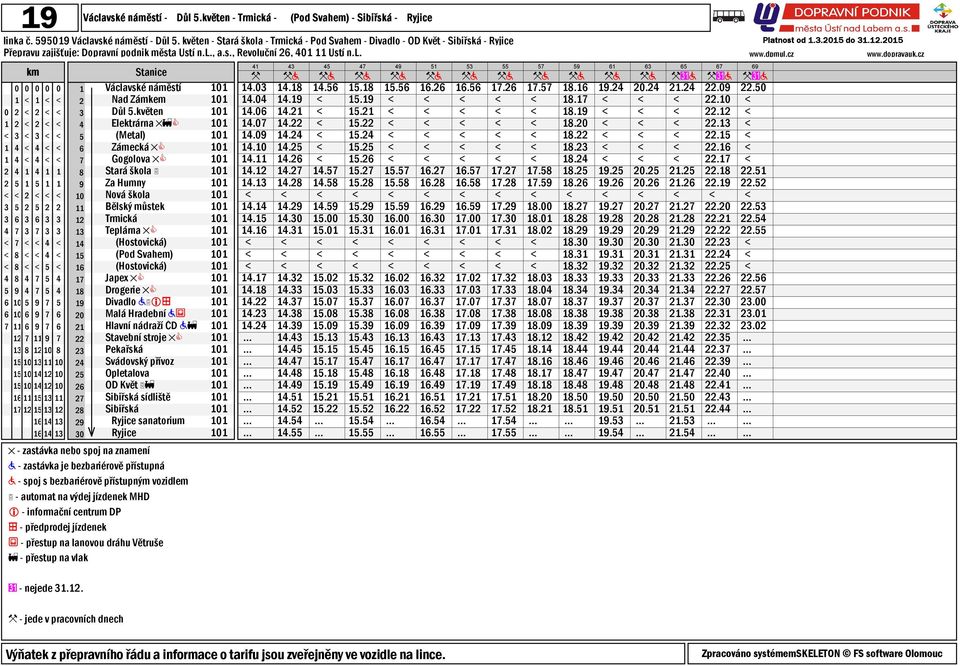Click the 'Stanice' column header

coord(151,72)
